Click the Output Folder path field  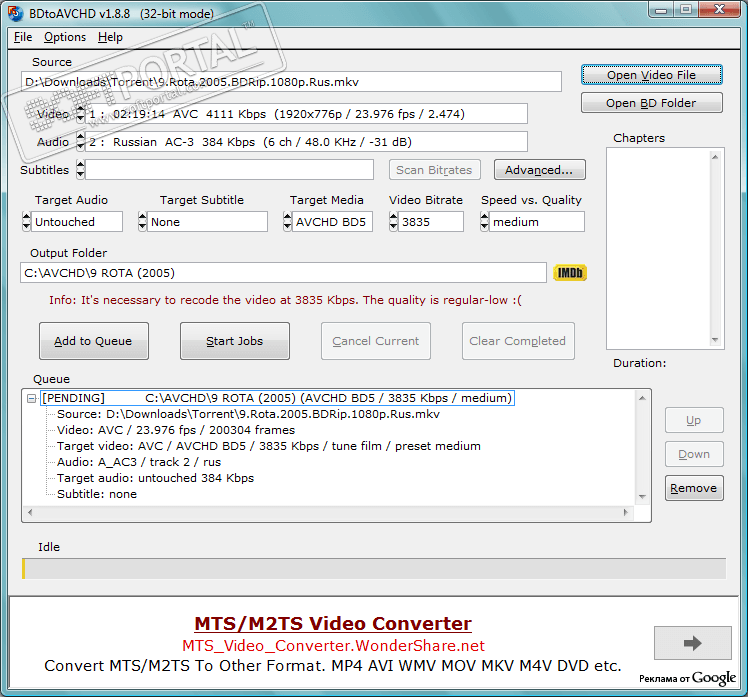(x=283, y=273)
